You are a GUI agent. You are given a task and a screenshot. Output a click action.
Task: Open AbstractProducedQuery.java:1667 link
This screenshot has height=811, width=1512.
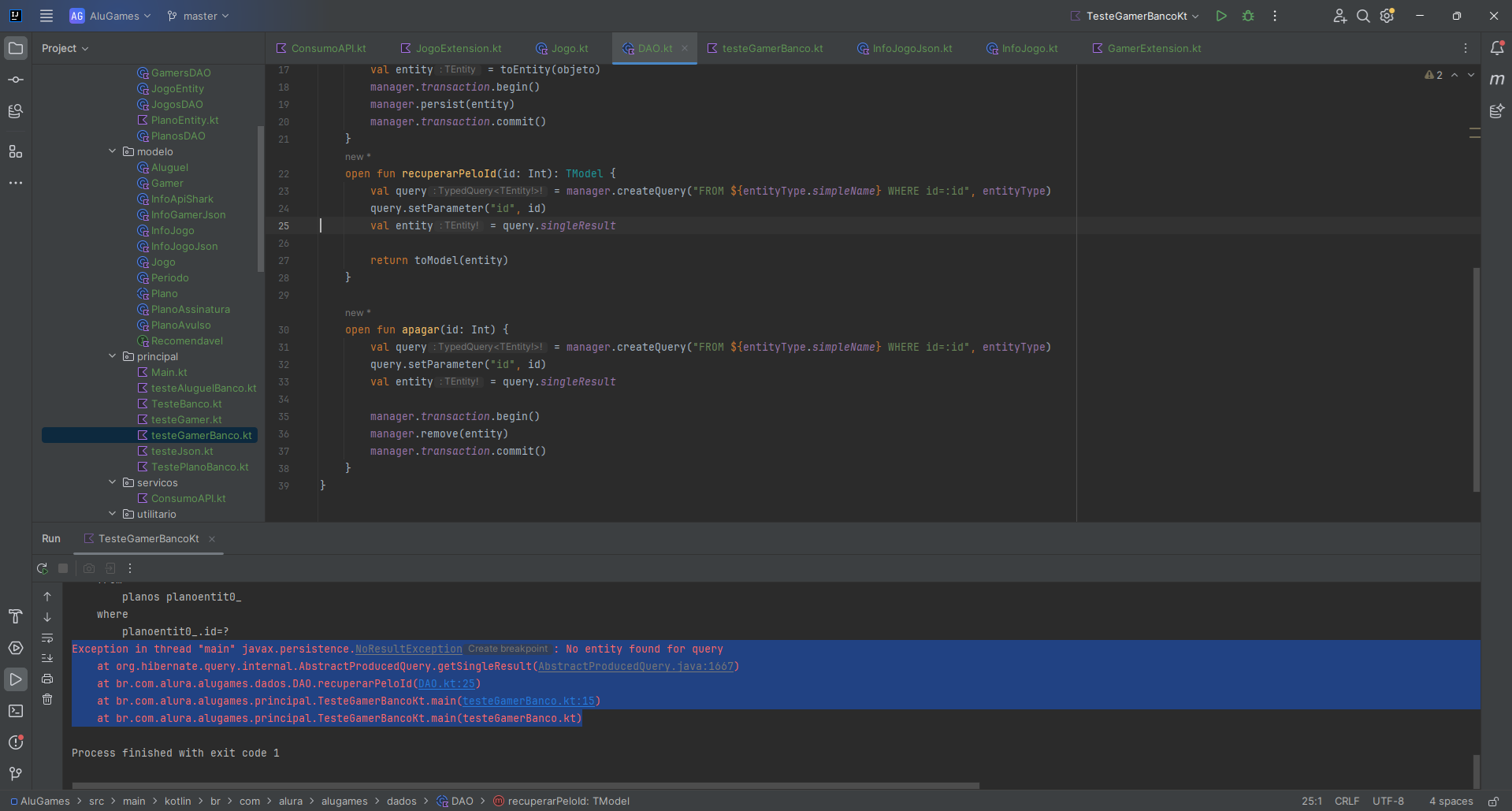636,666
